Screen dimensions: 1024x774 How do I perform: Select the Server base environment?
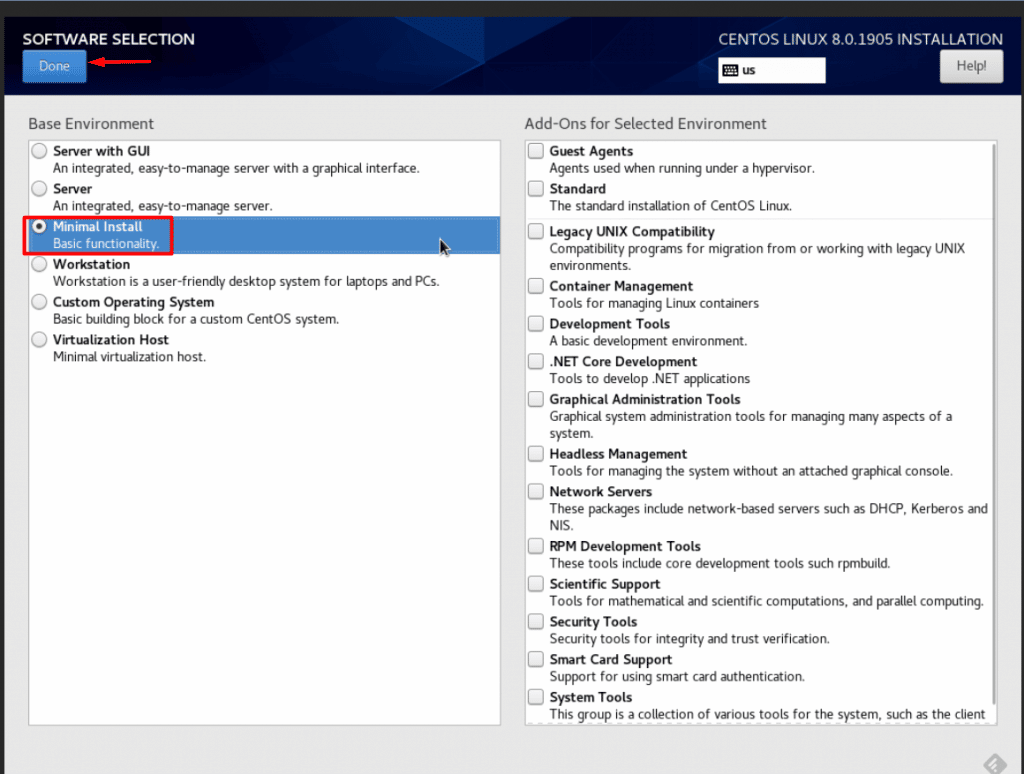[39, 189]
